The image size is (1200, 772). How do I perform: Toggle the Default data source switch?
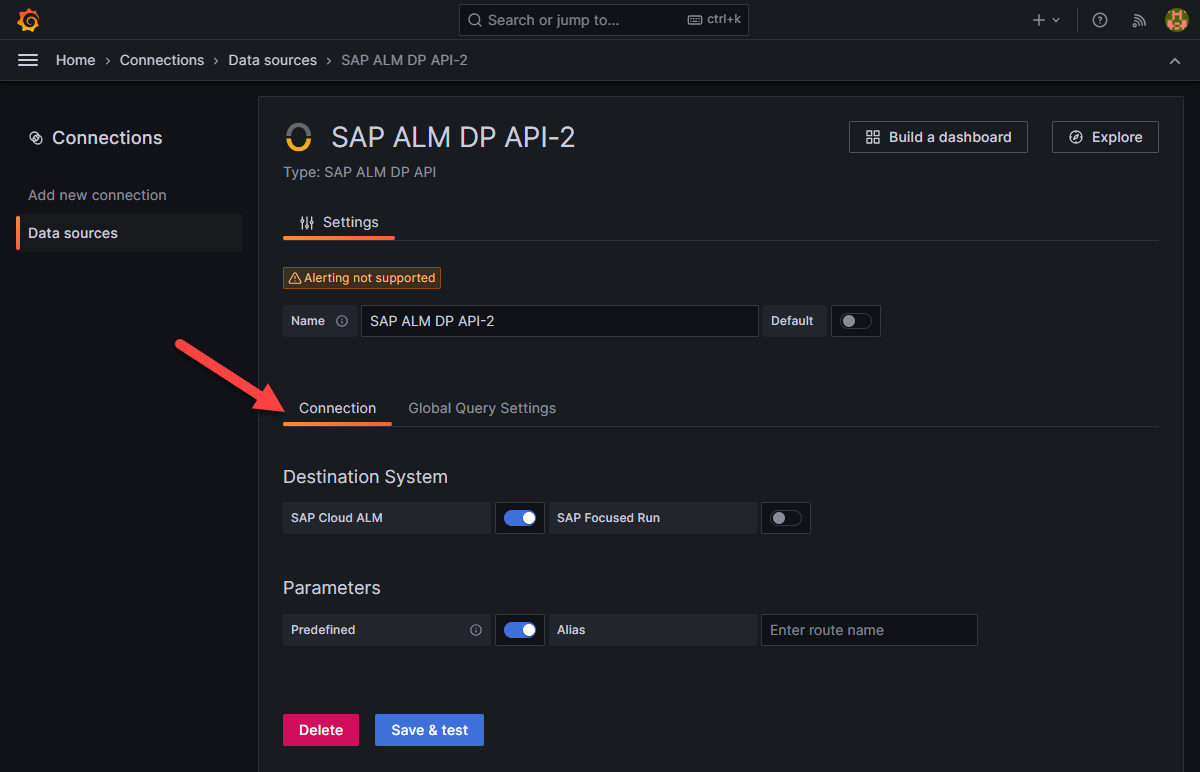pyautogui.click(x=856, y=321)
